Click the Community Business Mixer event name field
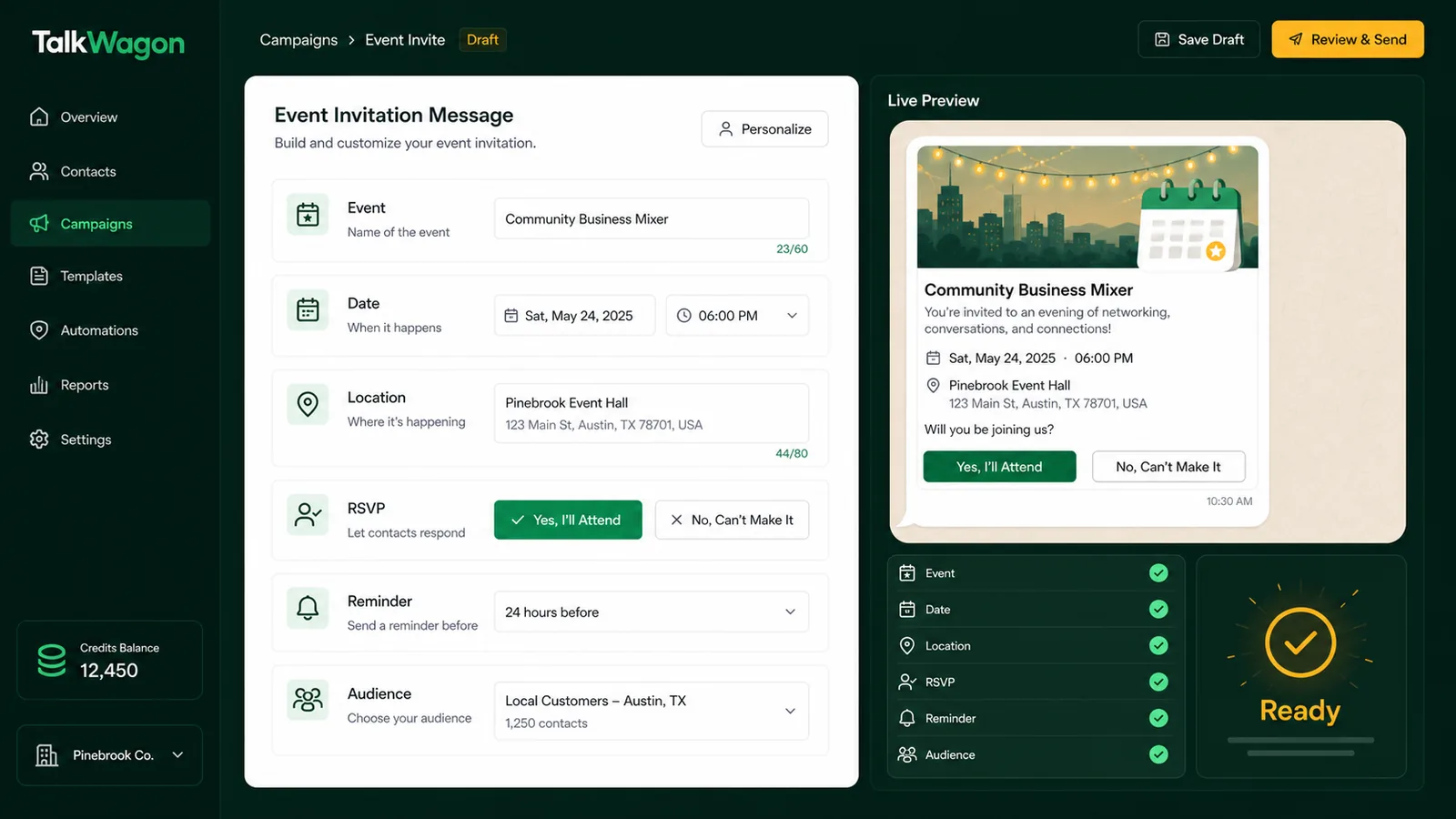This screenshot has height=819, width=1456. [652, 218]
